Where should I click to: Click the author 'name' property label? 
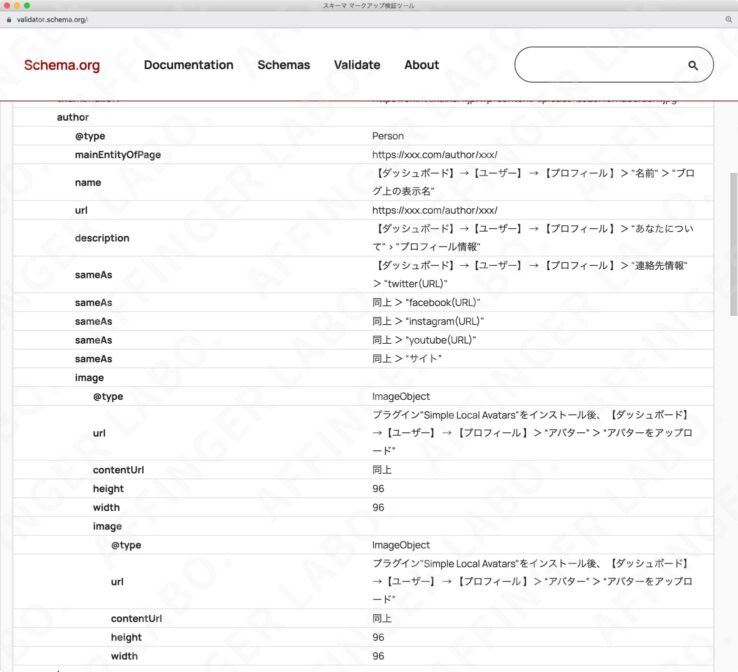(88, 183)
